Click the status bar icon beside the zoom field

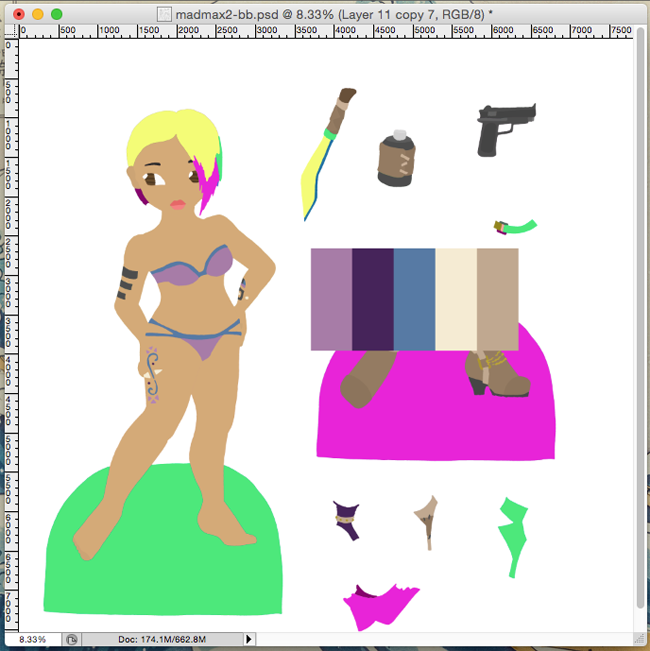[71, 639]
